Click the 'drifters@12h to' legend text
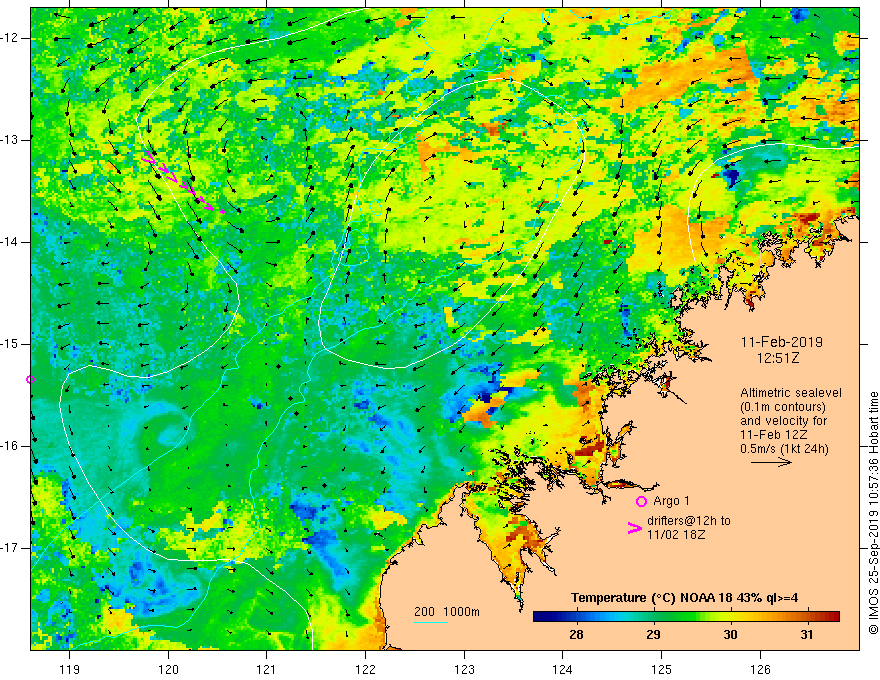Viewport: 880px width, 680px height. (689, 521)
